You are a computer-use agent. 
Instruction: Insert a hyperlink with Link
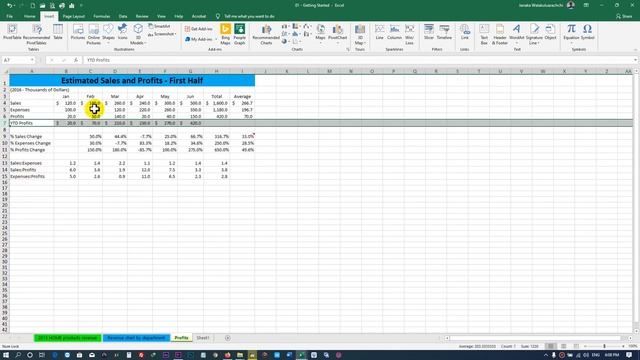point(464,32)
